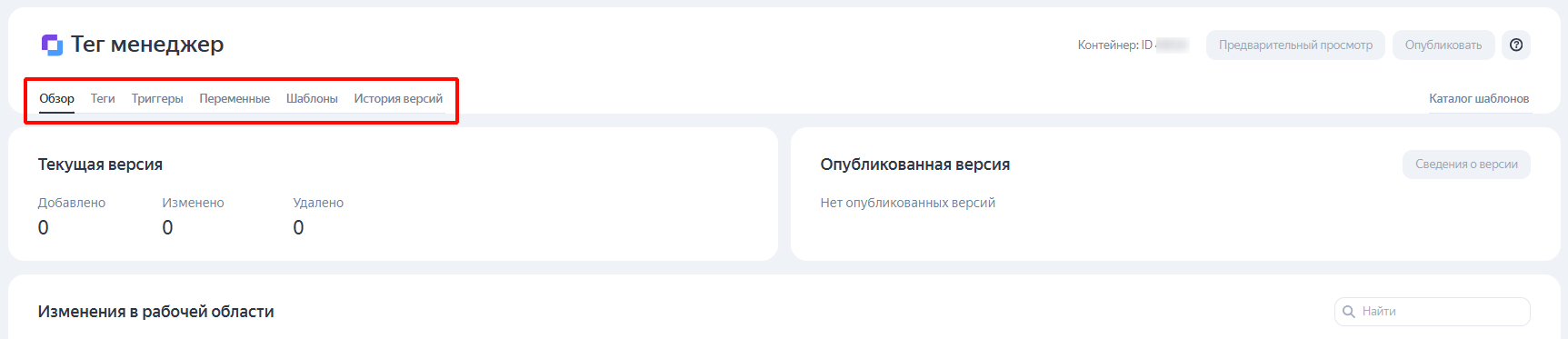Click the Нет опубликованных версий text
This screenshot has height=339, width=1568.
(908, 203)
